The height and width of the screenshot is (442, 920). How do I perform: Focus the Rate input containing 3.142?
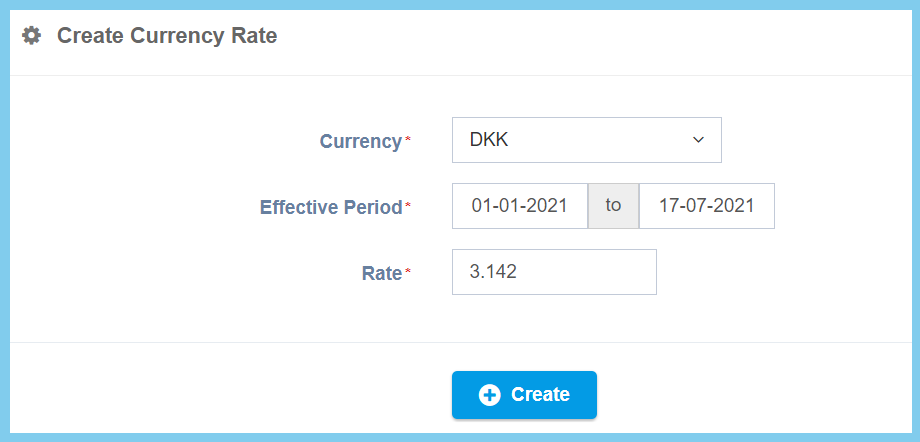pyautogui.click(x=554, y=272)
